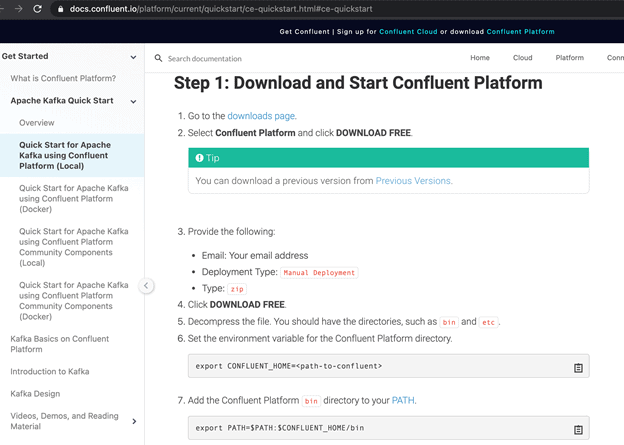
Task: Expand Videos, Demos, and Reading Material
Action: click(x=134, y=422)
